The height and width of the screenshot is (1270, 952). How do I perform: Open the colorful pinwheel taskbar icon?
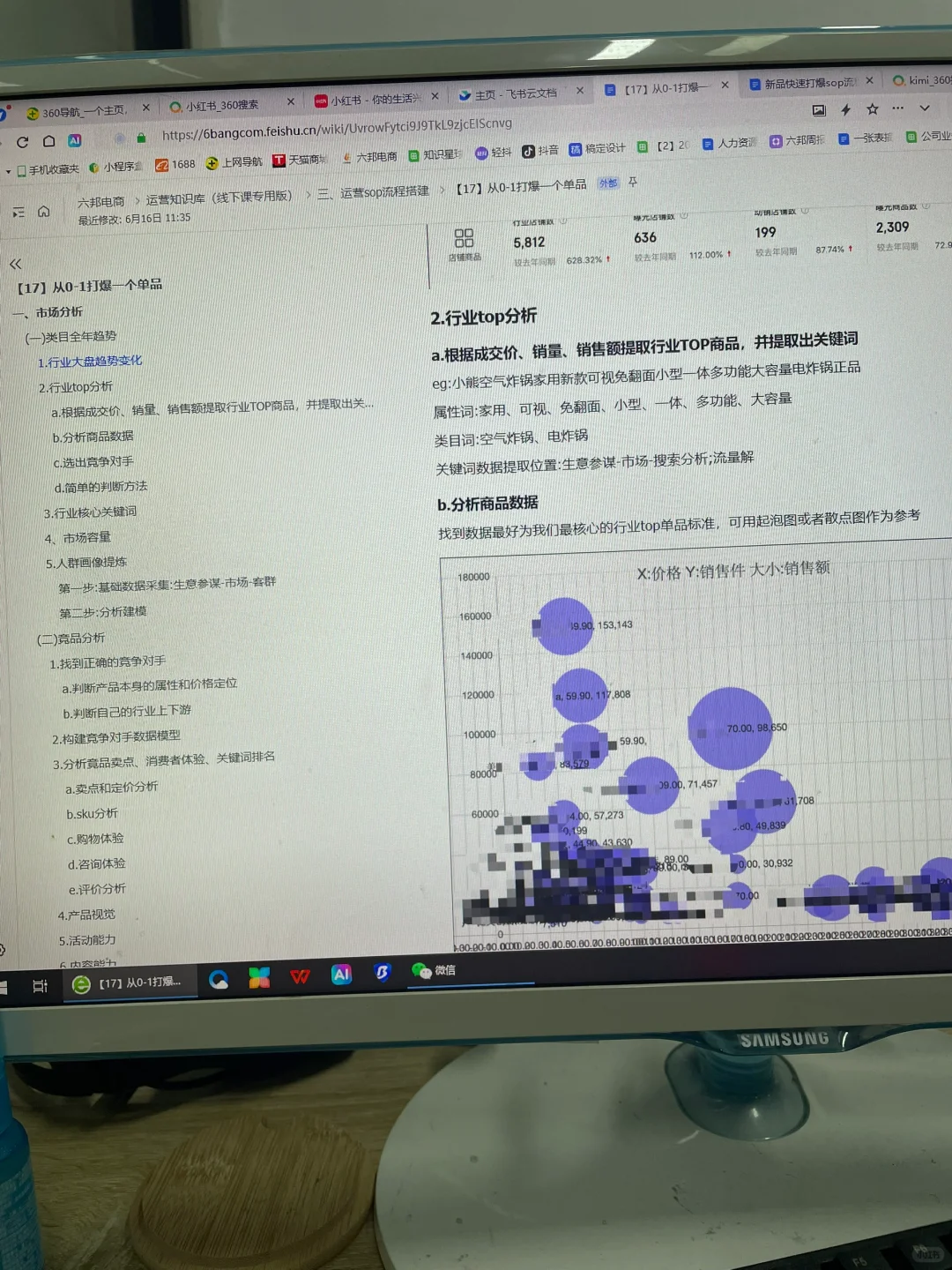point(259,977)
